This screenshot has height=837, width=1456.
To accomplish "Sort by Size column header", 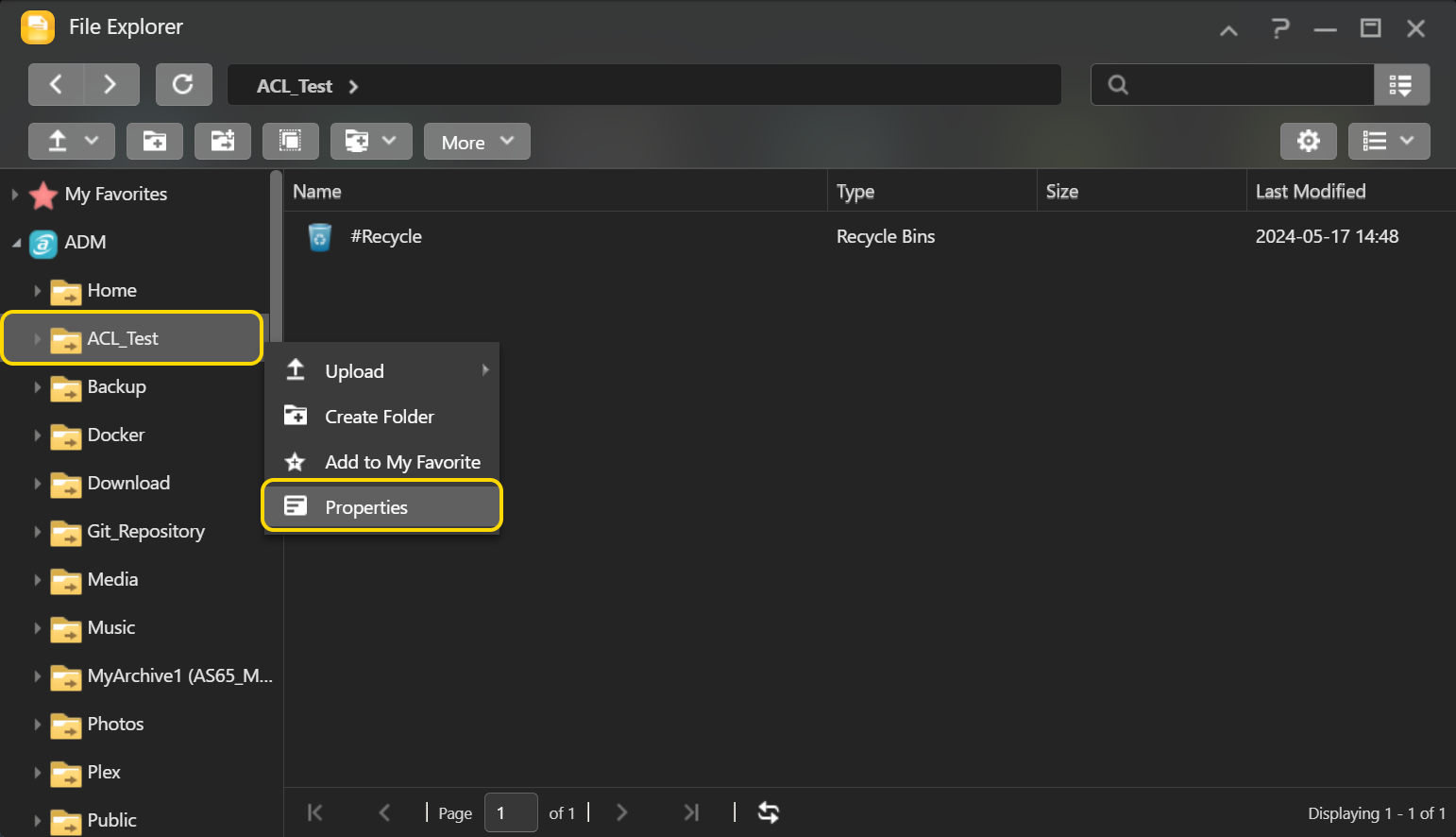I will pos(1142,192).
